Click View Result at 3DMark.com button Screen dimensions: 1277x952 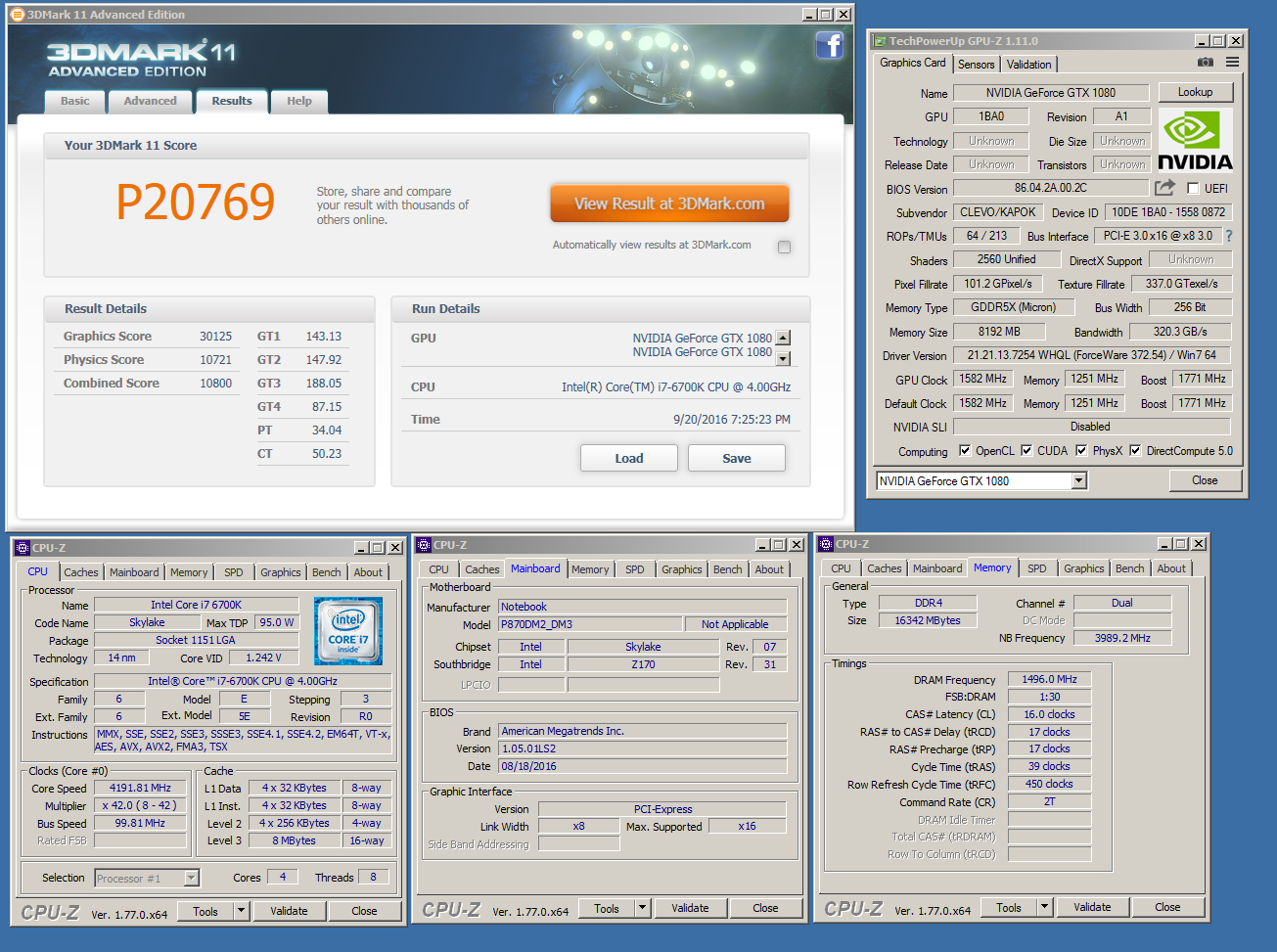(x=669, y=204)
